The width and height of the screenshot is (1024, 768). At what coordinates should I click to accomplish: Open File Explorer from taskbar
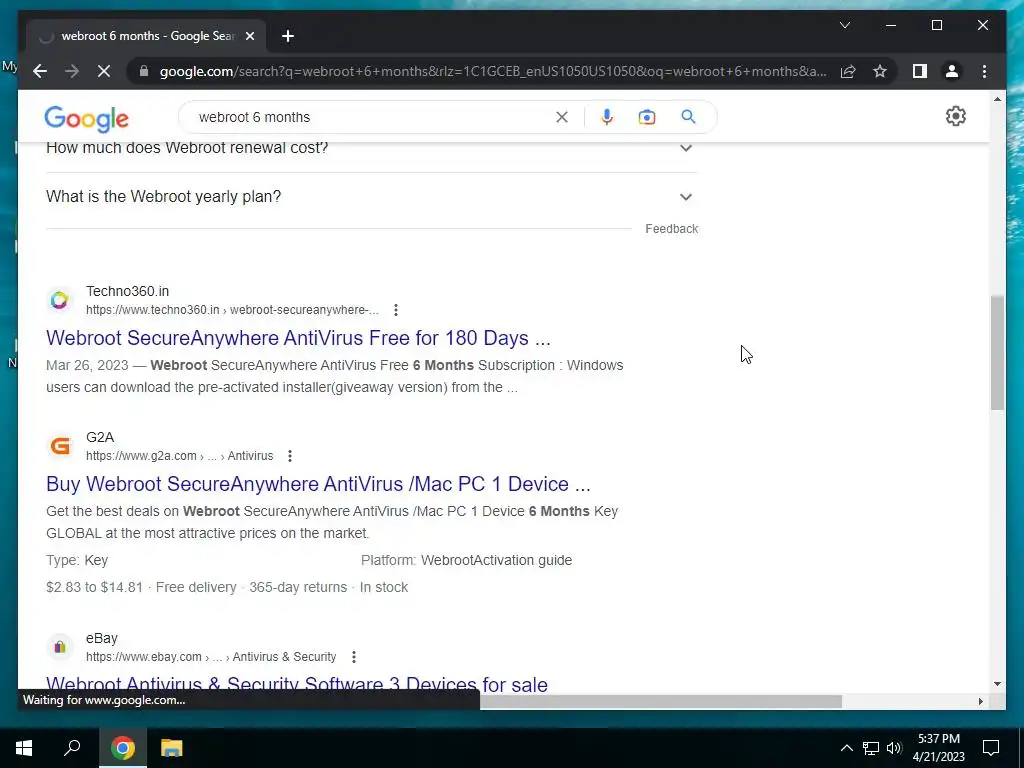coord(171,748)
